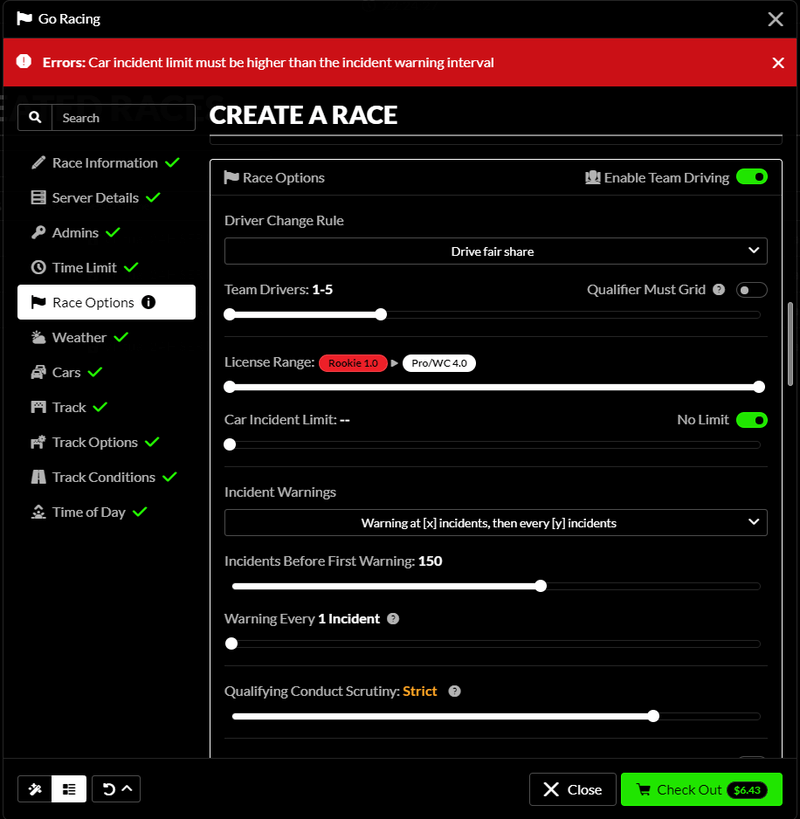Click the Car Incident Limit slider handle
Viewport: 800px width, 819px height.
tap(230, 444)
